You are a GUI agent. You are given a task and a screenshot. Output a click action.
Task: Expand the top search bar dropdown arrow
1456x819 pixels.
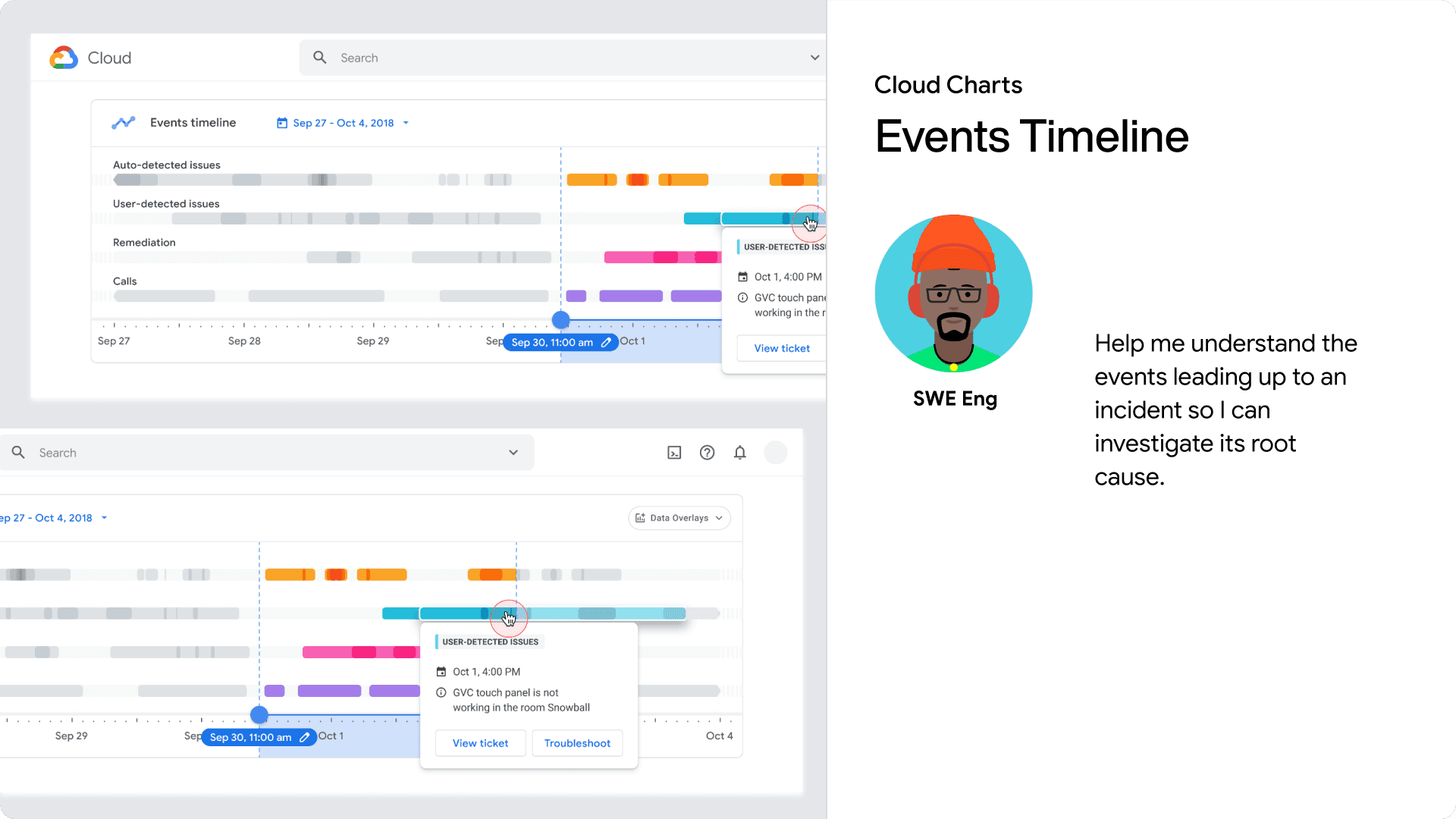814,58
